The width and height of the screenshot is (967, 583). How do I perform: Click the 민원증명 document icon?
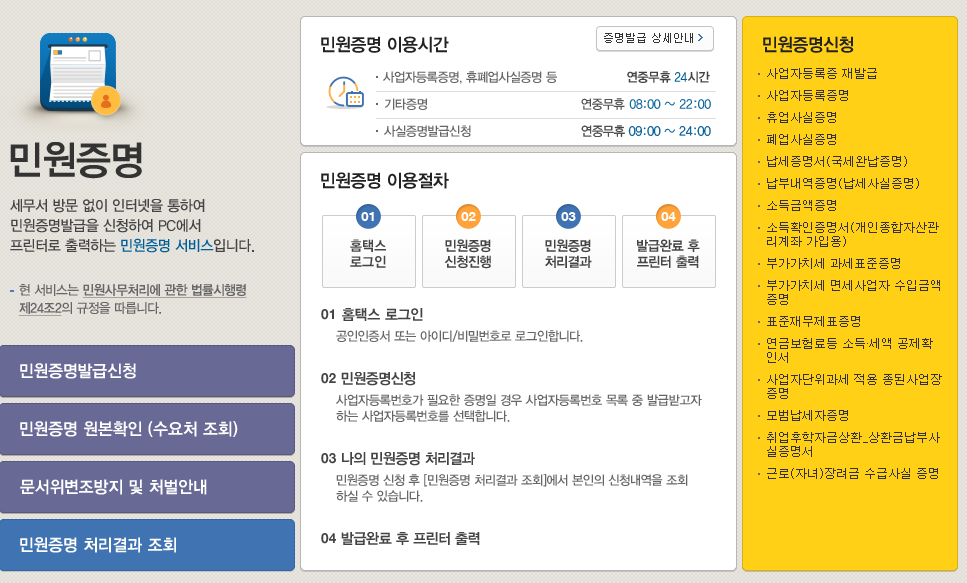coord(78,75)
